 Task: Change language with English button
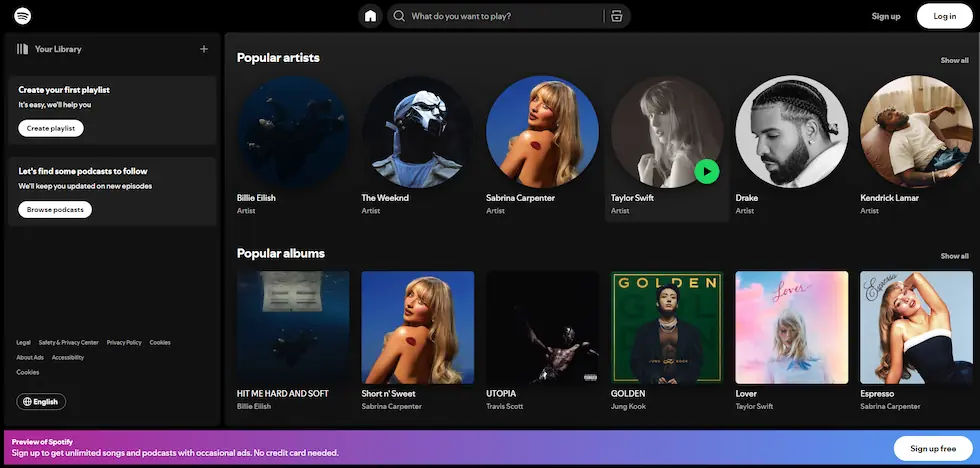coord(41,402)
